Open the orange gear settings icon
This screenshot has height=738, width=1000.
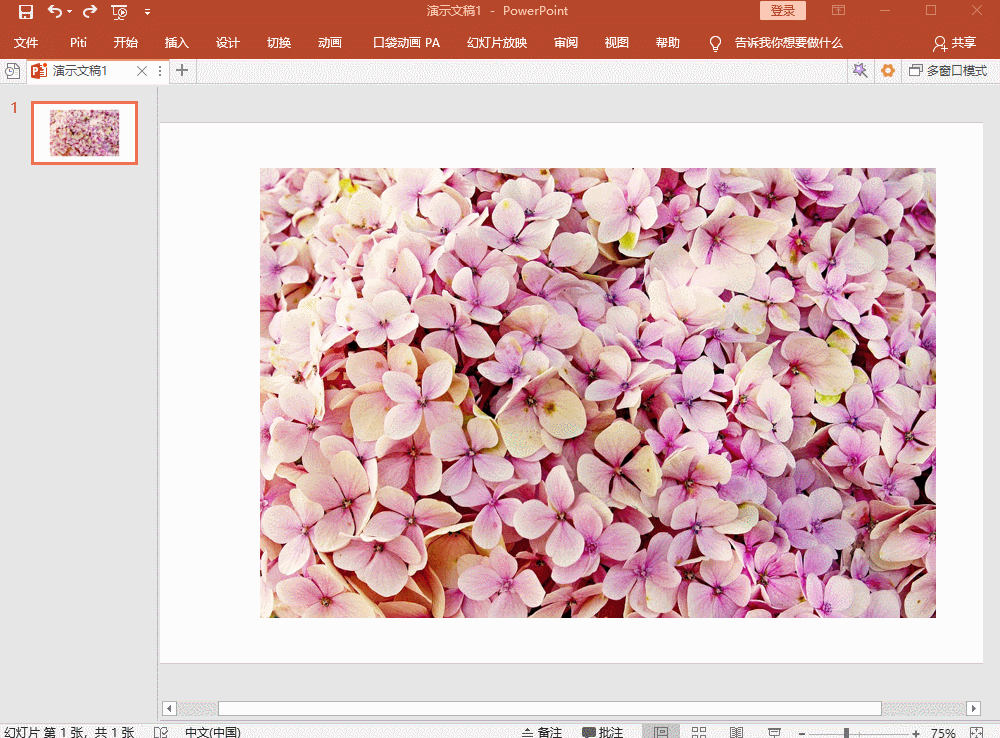point(887,71)
